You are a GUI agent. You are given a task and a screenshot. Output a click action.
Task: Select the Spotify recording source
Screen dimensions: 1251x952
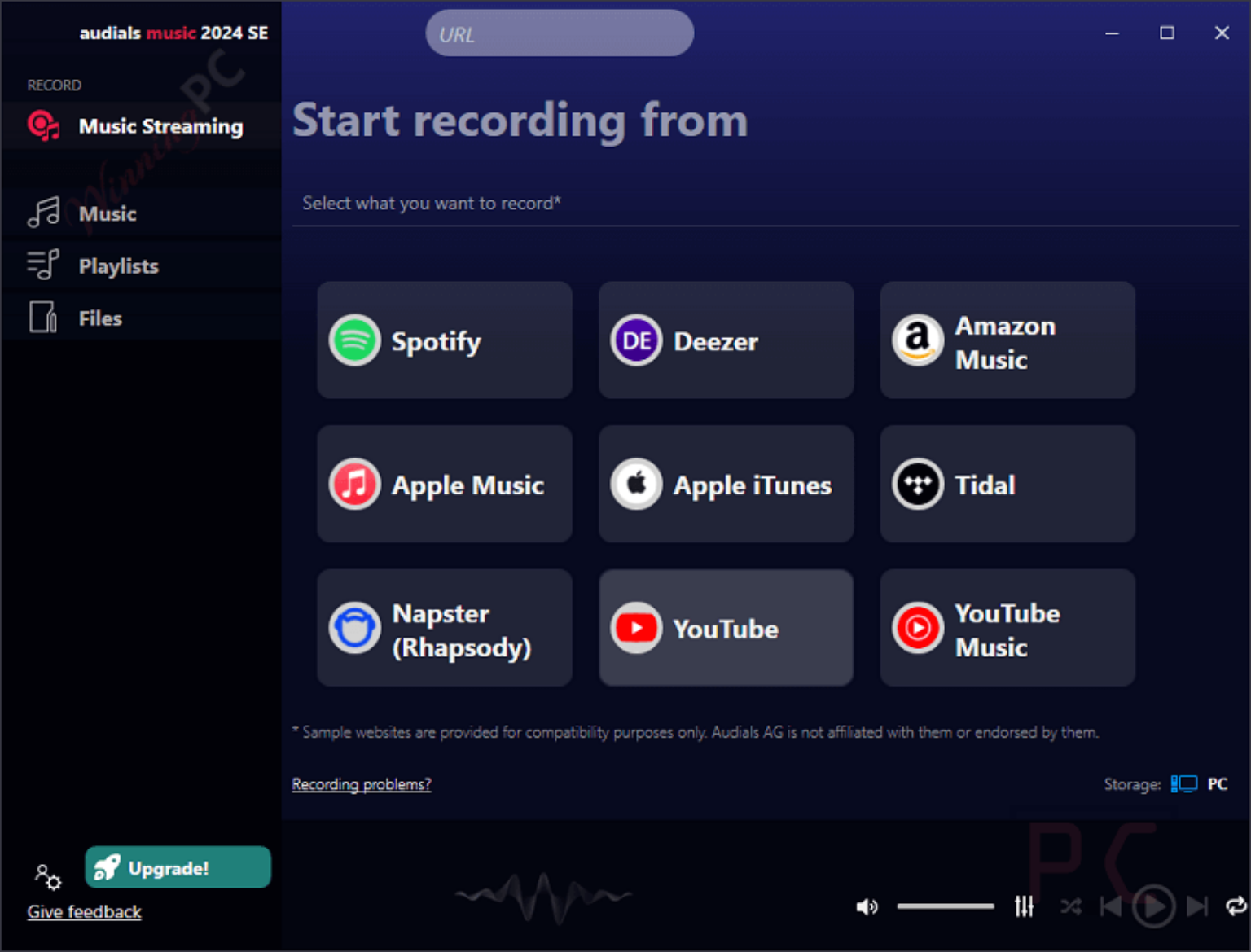pyautogui.click(x=444, y=340)
